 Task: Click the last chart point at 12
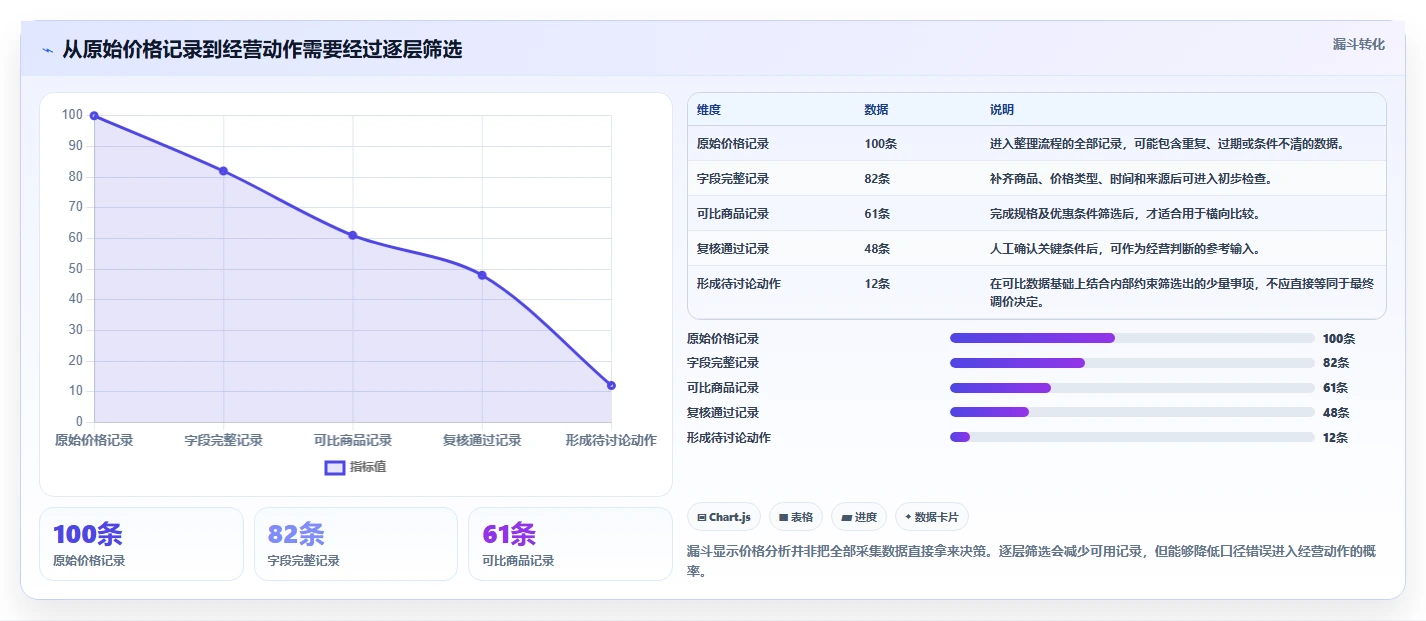click(611, 385)
